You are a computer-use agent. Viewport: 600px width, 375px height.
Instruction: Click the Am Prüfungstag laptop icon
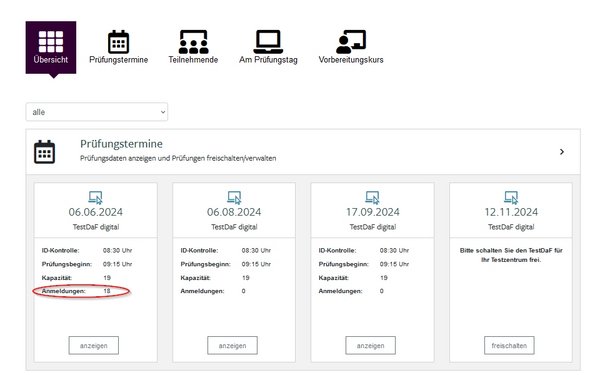tap(268, 42)
